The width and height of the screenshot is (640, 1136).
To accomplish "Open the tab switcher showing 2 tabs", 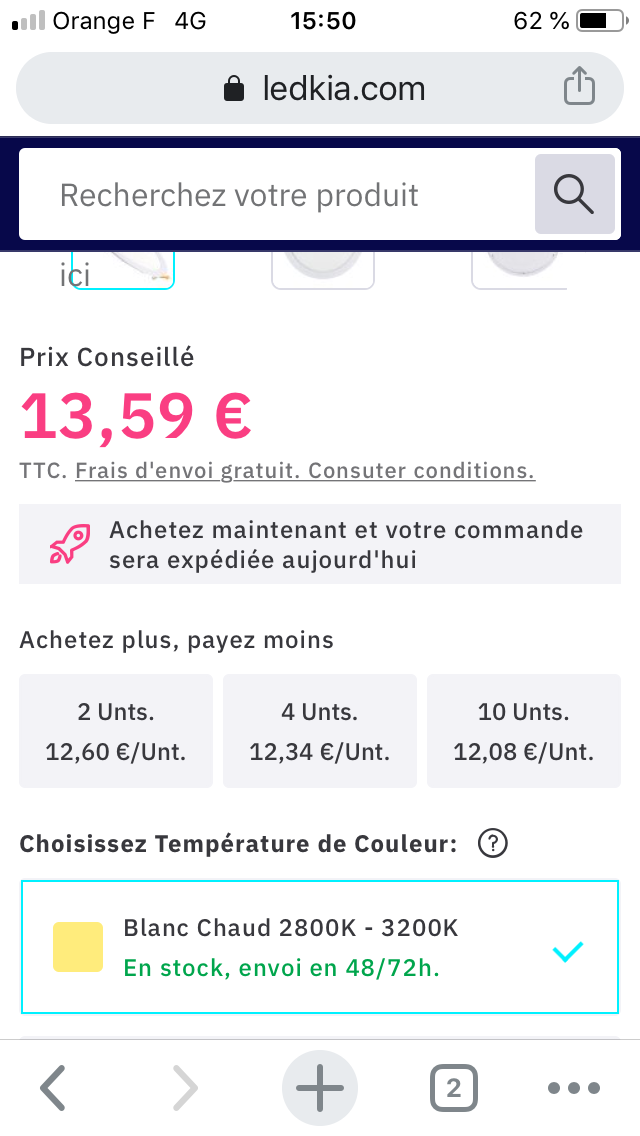I will [453, 1088].
